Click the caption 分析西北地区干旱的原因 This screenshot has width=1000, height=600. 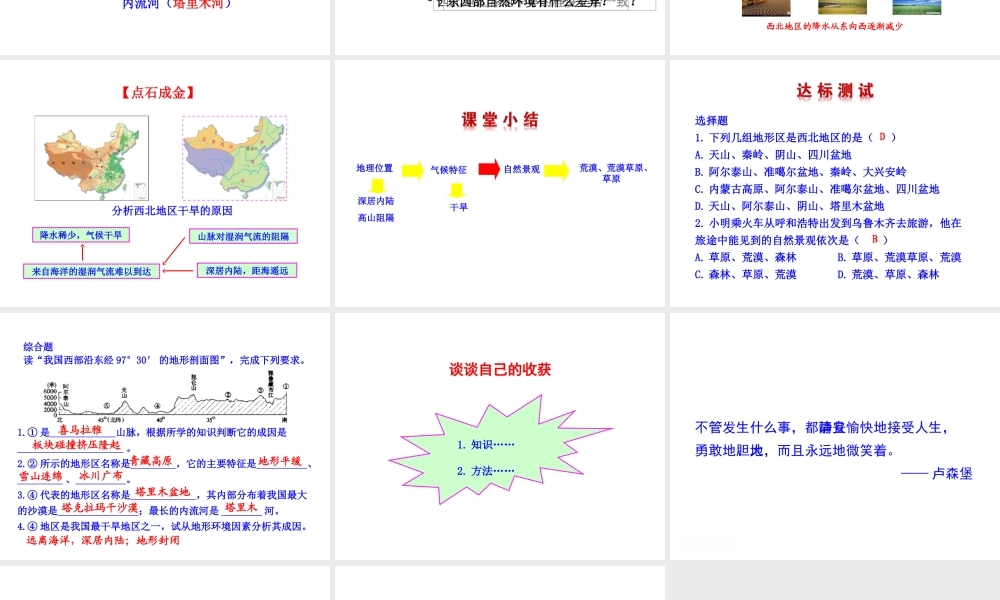pos(172,210)
